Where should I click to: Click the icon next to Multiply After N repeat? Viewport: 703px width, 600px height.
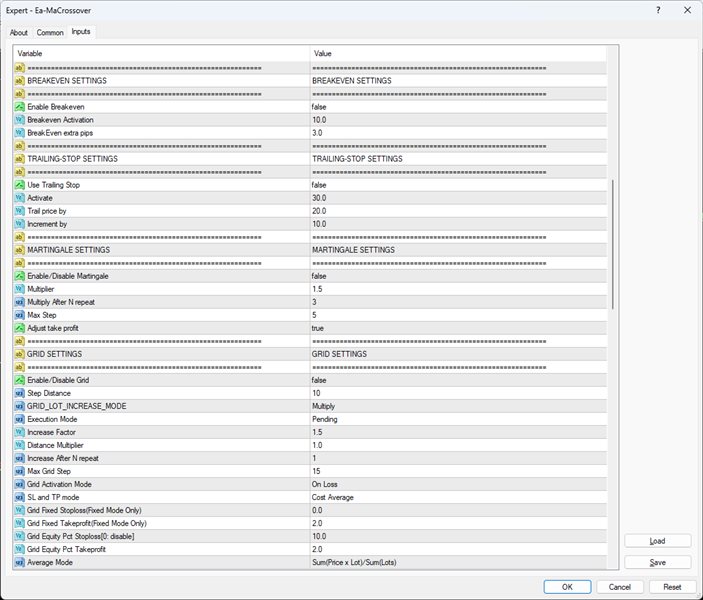coord(19,301)
